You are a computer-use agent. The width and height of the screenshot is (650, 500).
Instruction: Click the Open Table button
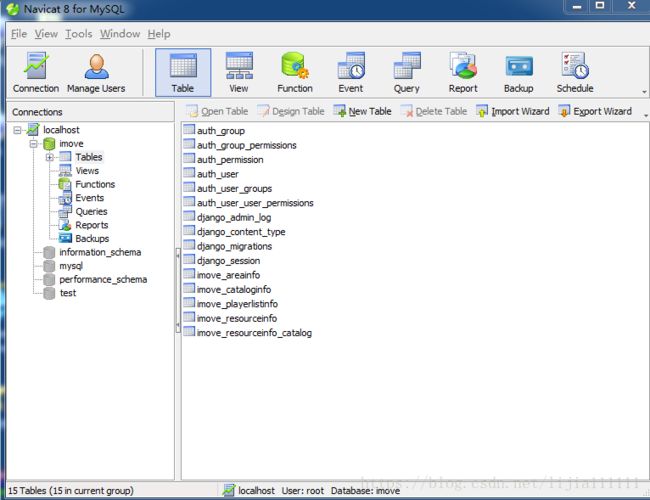(217, 111)
